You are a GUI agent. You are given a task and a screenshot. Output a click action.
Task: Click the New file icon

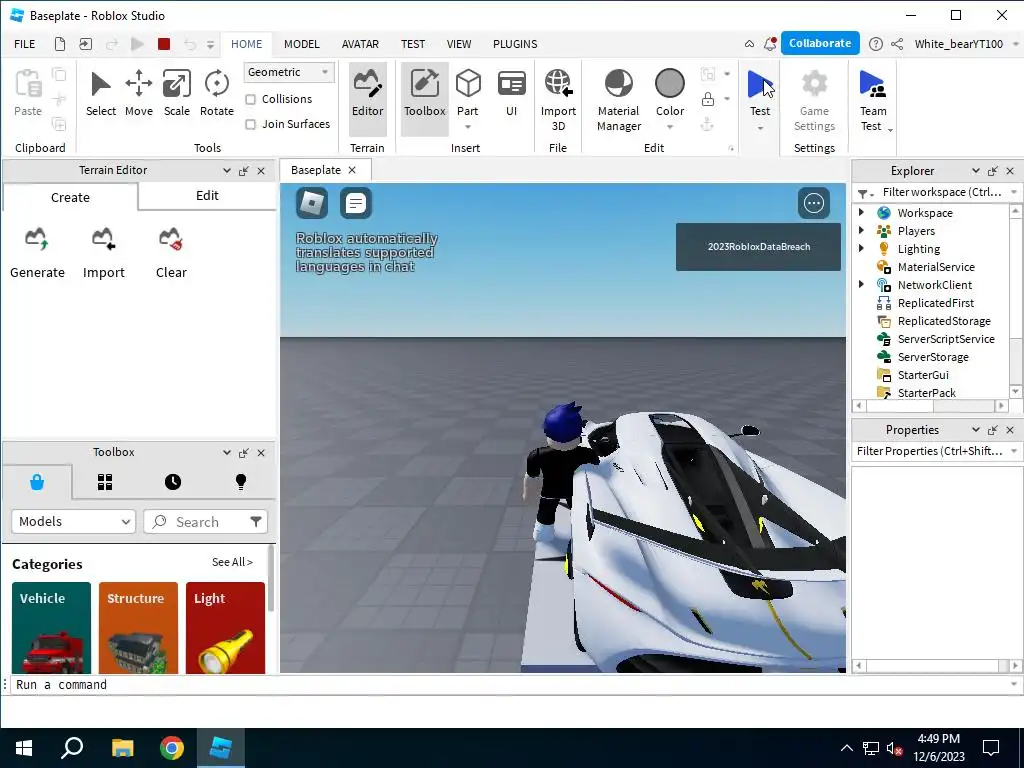[59, 44]
